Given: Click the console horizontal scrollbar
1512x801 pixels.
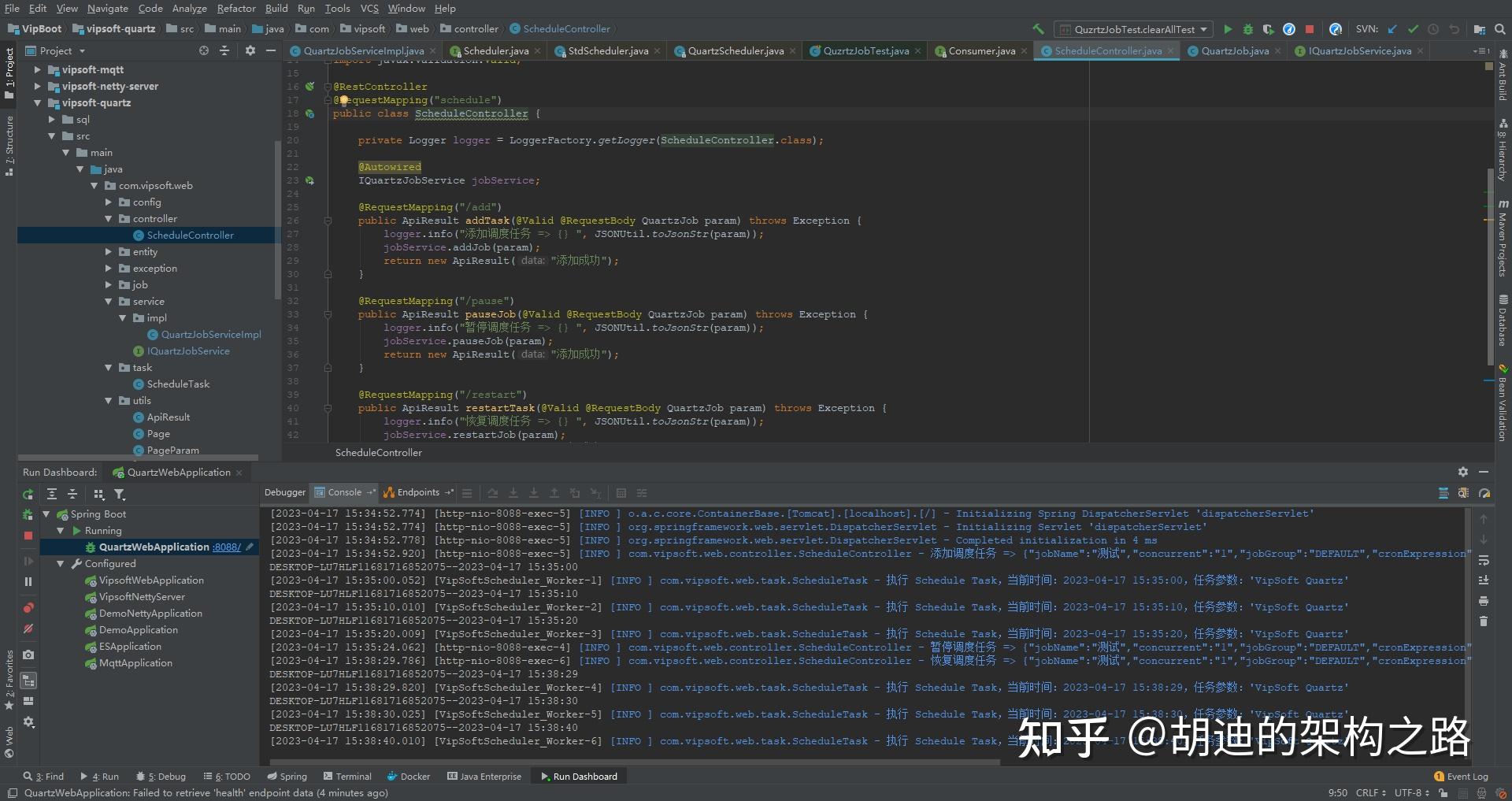Looking at the screenshot, I should tap(635, 762).
